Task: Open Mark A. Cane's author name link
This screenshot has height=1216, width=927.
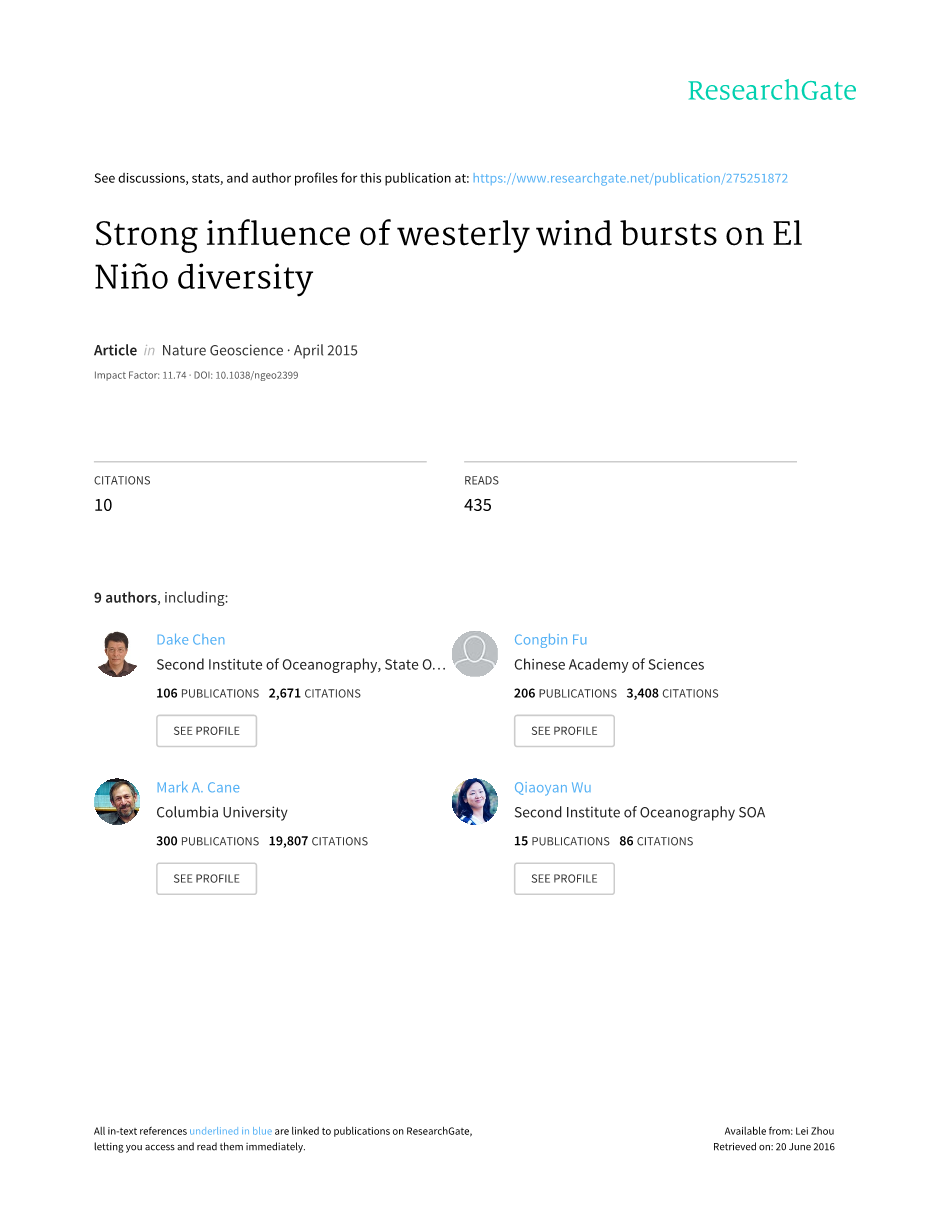Action: click(198, 788)
